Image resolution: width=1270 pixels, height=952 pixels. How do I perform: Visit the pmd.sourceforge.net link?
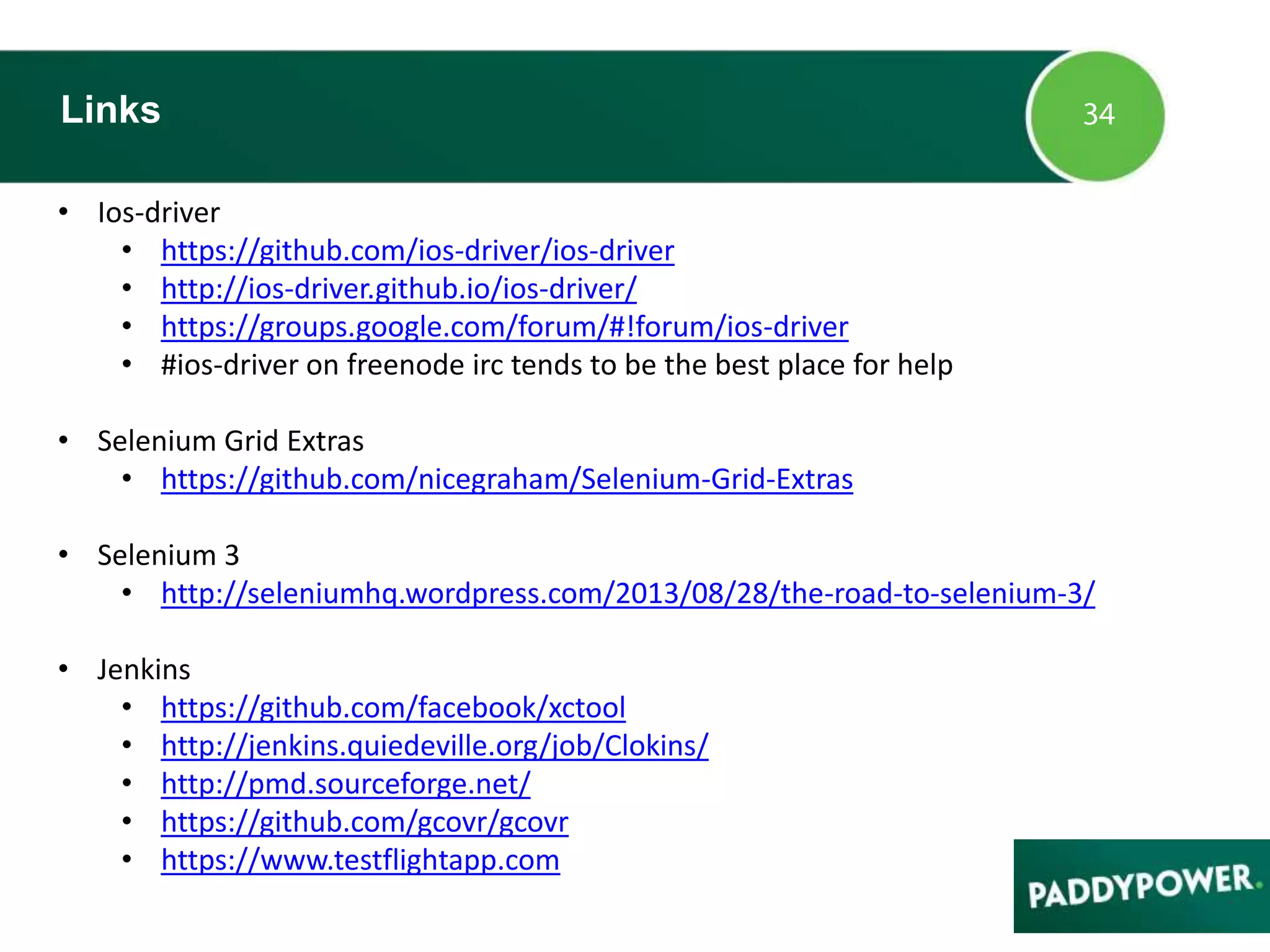point(345,784)
